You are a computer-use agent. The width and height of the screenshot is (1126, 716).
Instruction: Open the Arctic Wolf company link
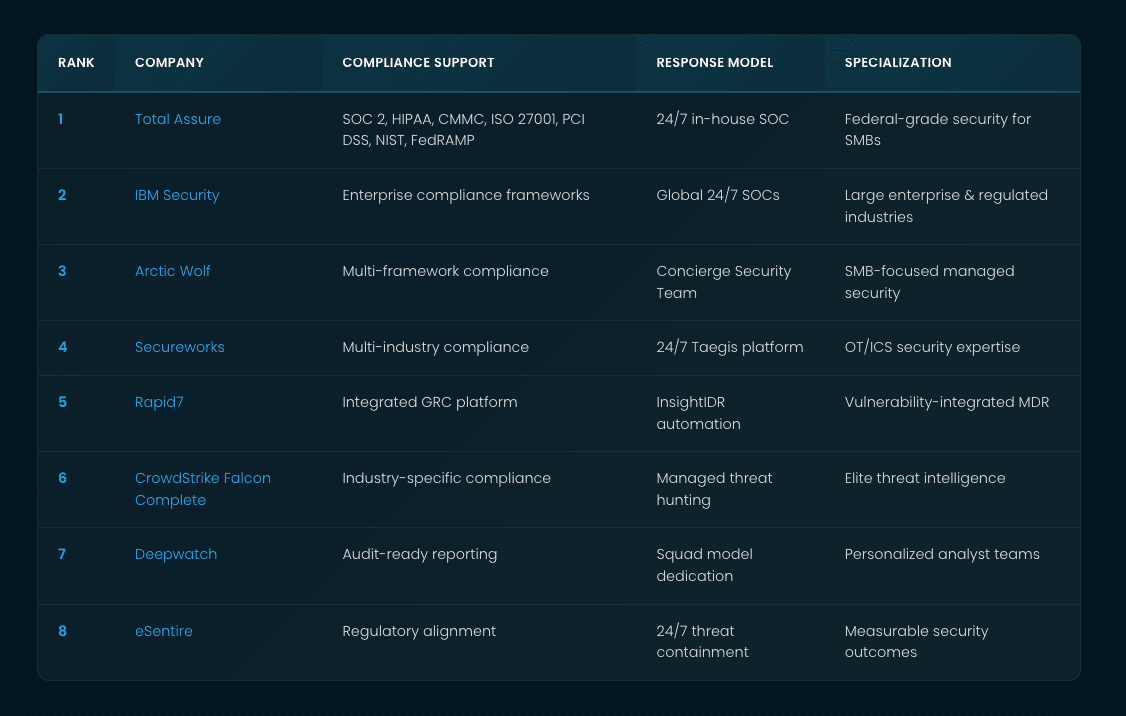172,271
